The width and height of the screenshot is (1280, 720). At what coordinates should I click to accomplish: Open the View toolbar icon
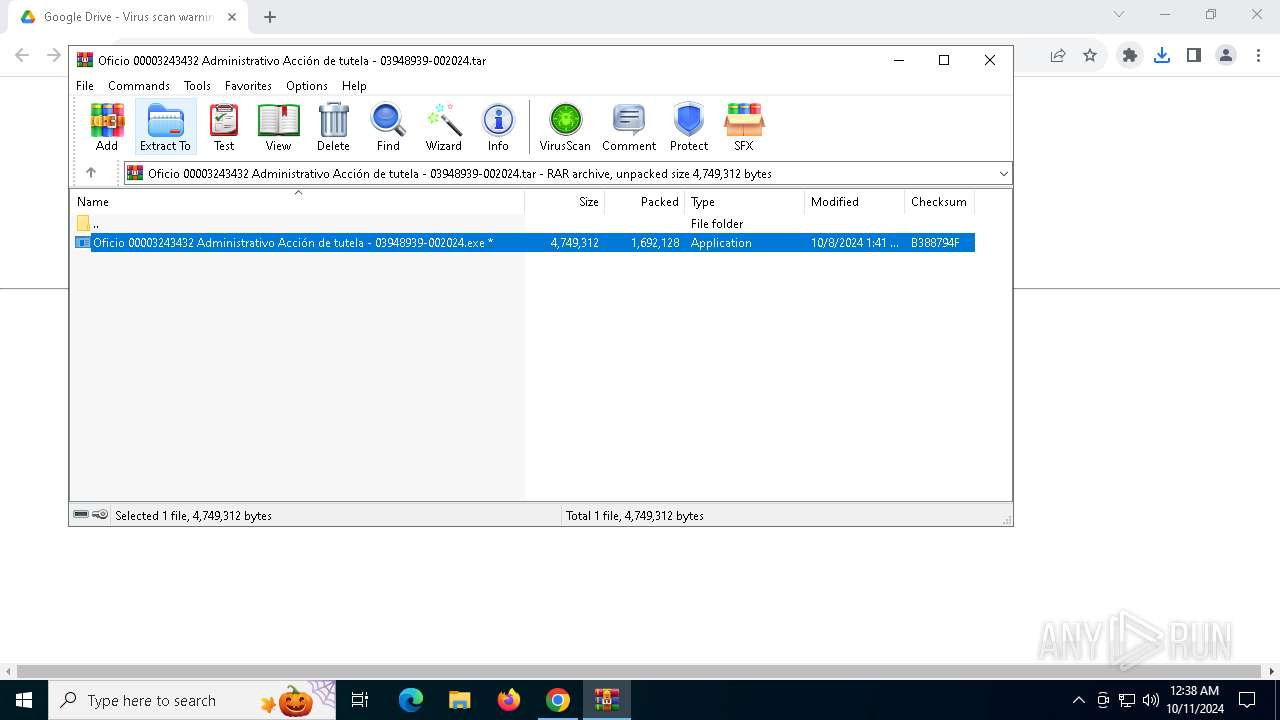(x=278, y=127)
